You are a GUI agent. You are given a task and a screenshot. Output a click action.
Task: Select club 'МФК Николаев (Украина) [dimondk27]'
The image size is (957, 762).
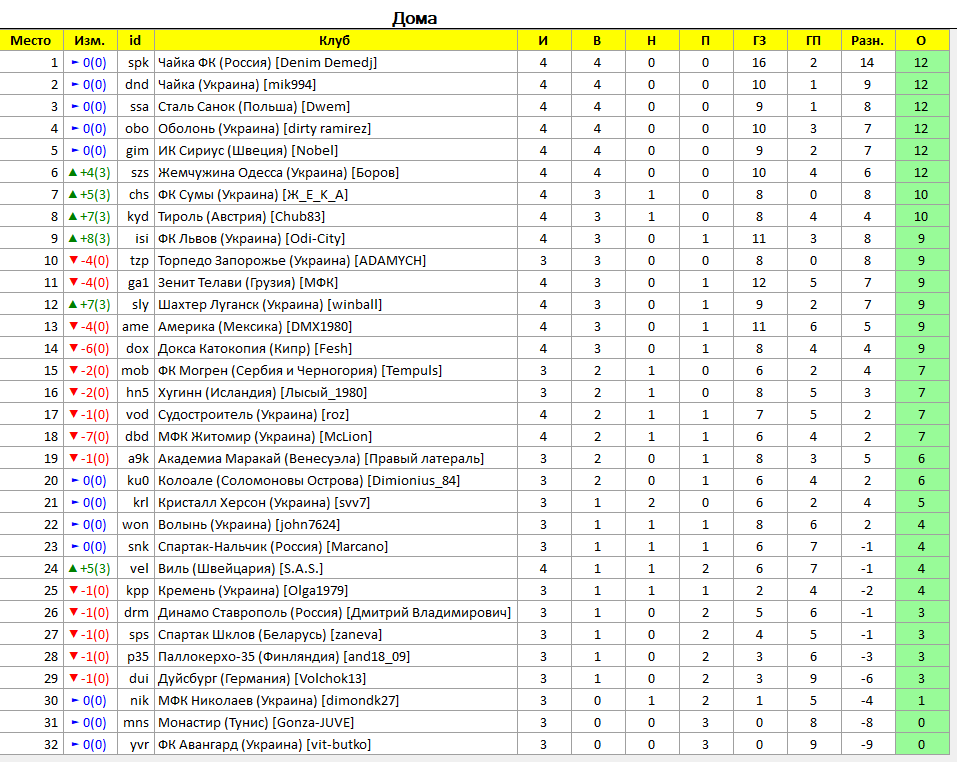[x=278, y=700]
